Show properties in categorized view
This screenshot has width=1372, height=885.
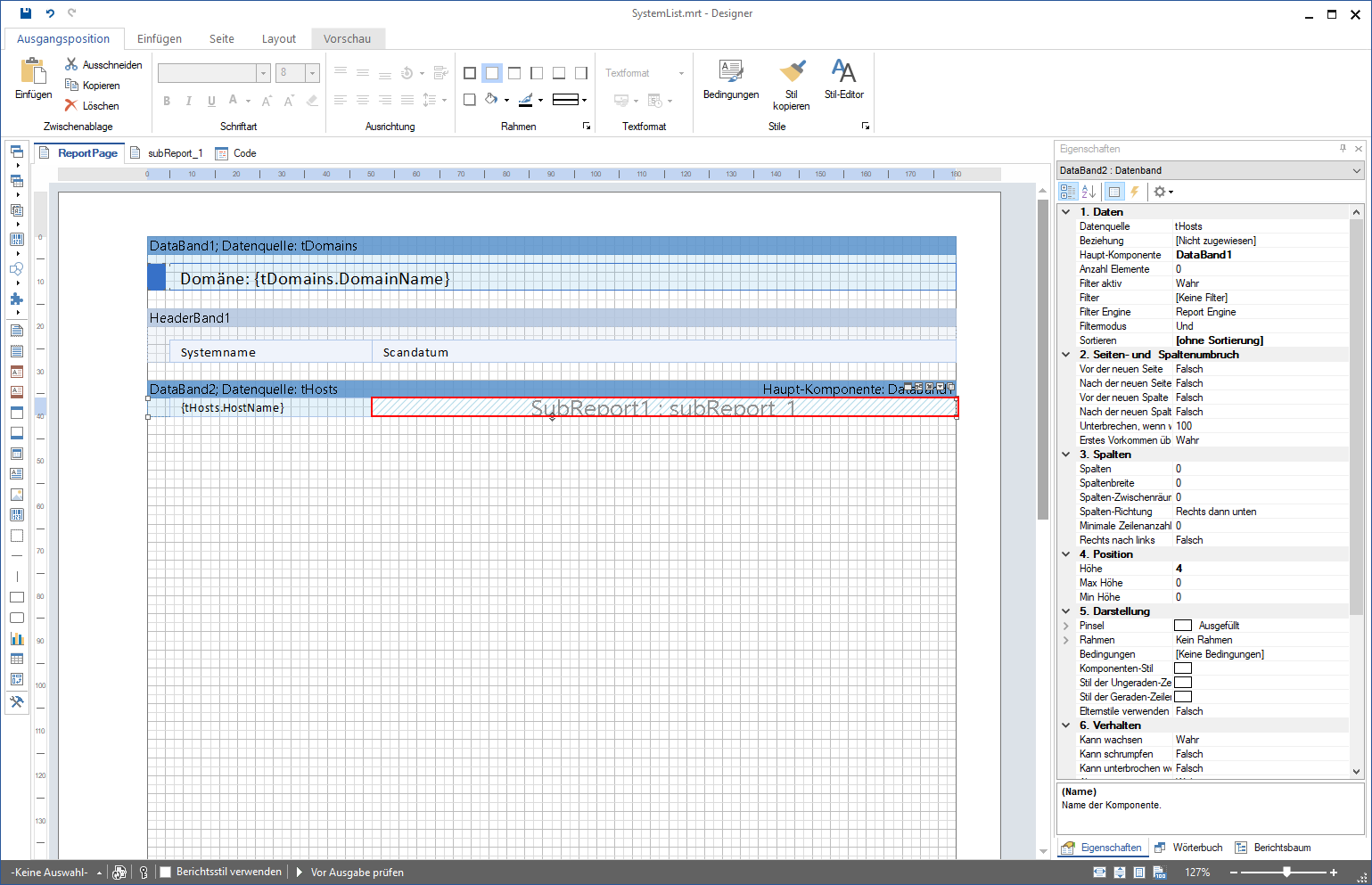(x=1068, y=192)
